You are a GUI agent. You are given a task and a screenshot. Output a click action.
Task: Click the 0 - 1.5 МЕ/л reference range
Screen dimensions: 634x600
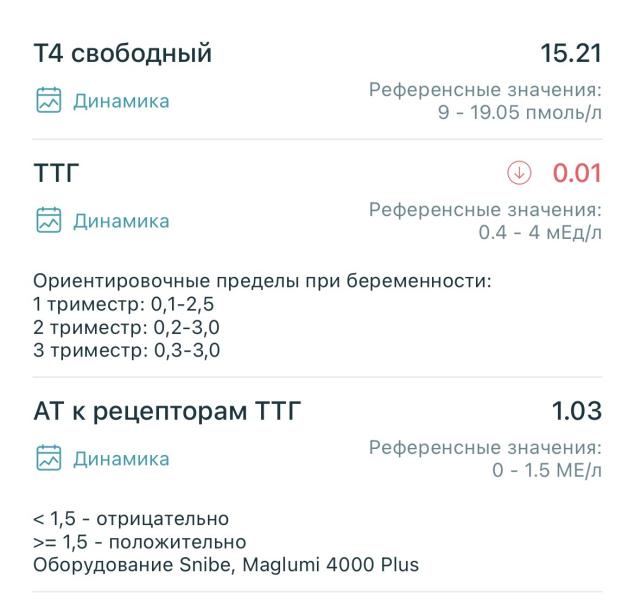click(547, 470)
